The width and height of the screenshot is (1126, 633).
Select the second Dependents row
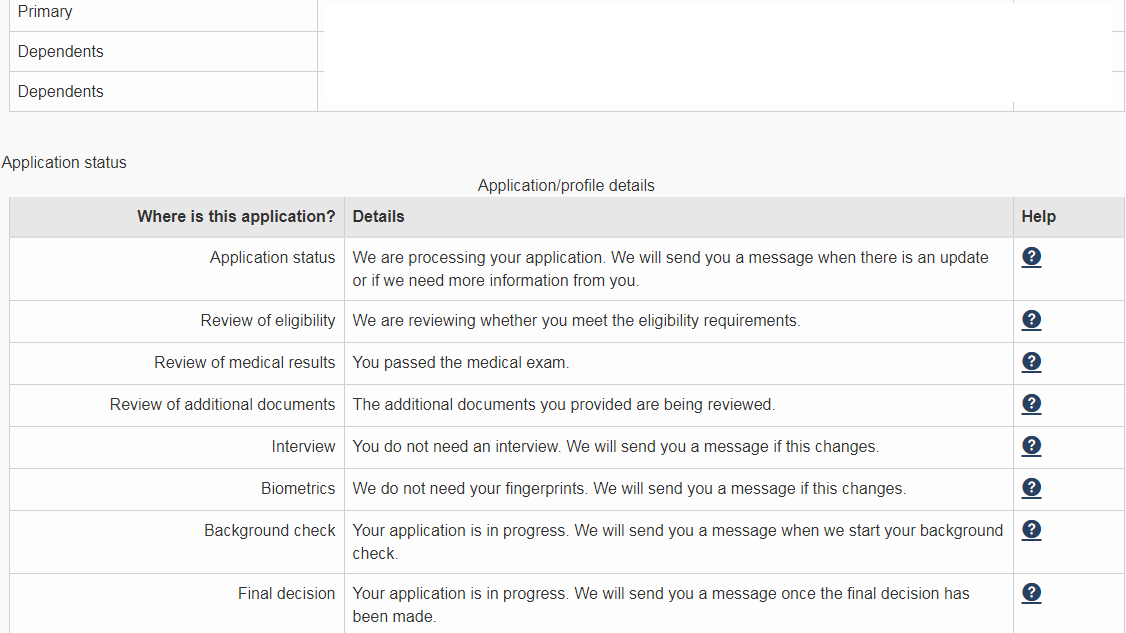[x=567, y=91]
